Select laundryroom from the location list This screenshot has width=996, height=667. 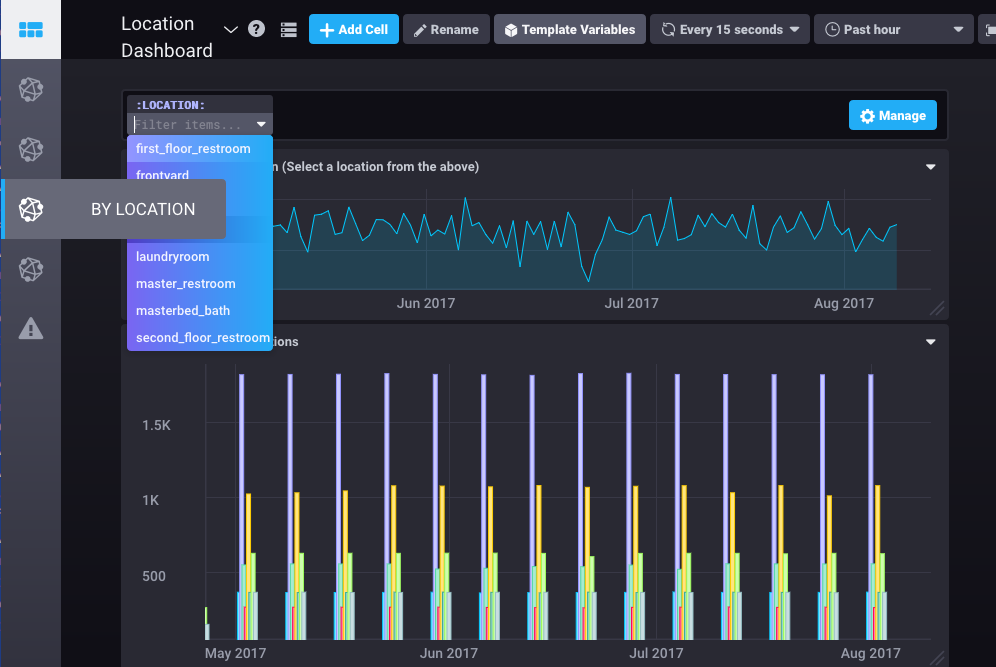[x=200, y=257]
